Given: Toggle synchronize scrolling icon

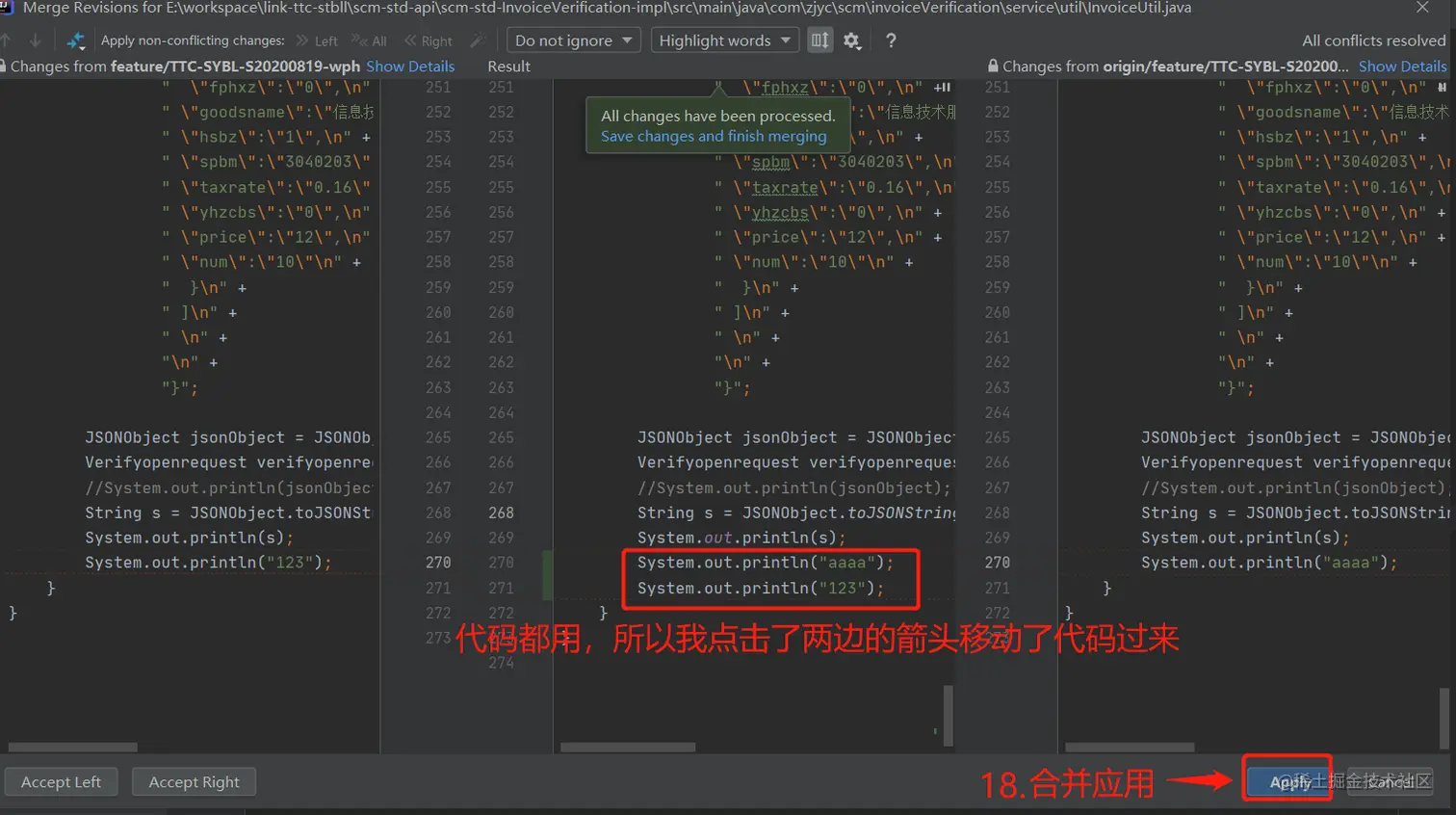Looking at the screenshot, I should coord(819,40).
